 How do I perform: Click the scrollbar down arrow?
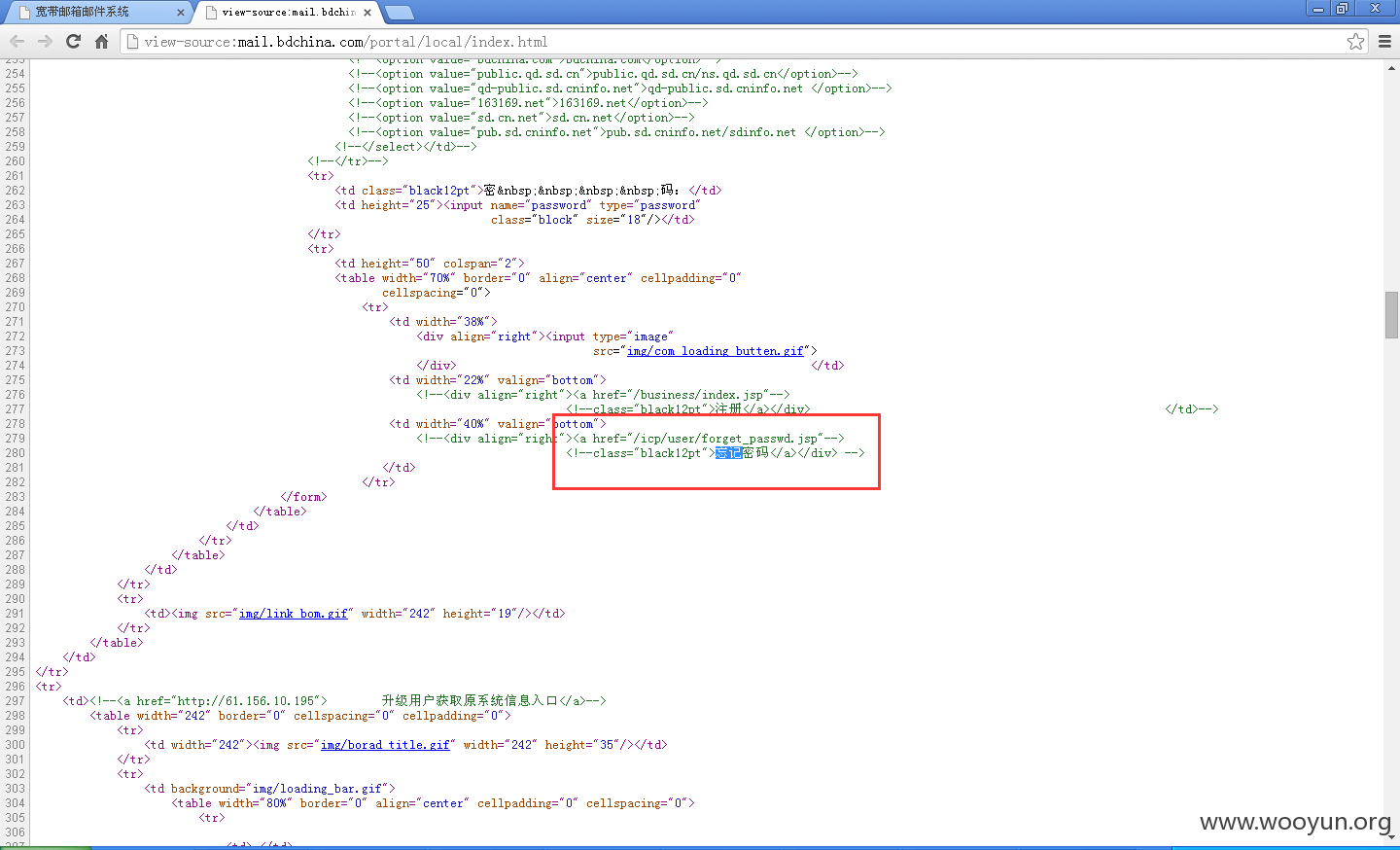click(1391, 836)
